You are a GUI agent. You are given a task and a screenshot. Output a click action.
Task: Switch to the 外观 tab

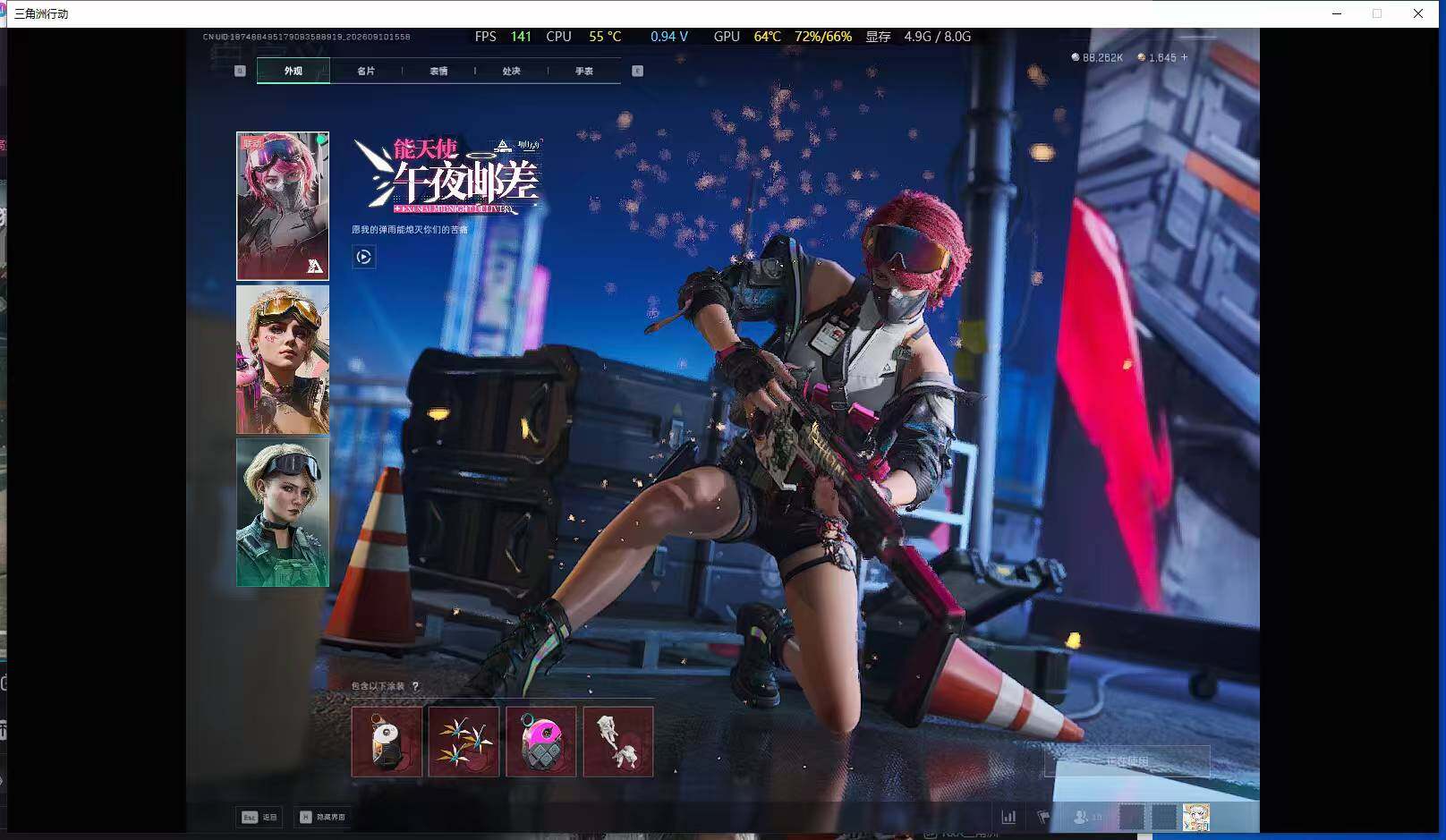(x=293, y=71)
